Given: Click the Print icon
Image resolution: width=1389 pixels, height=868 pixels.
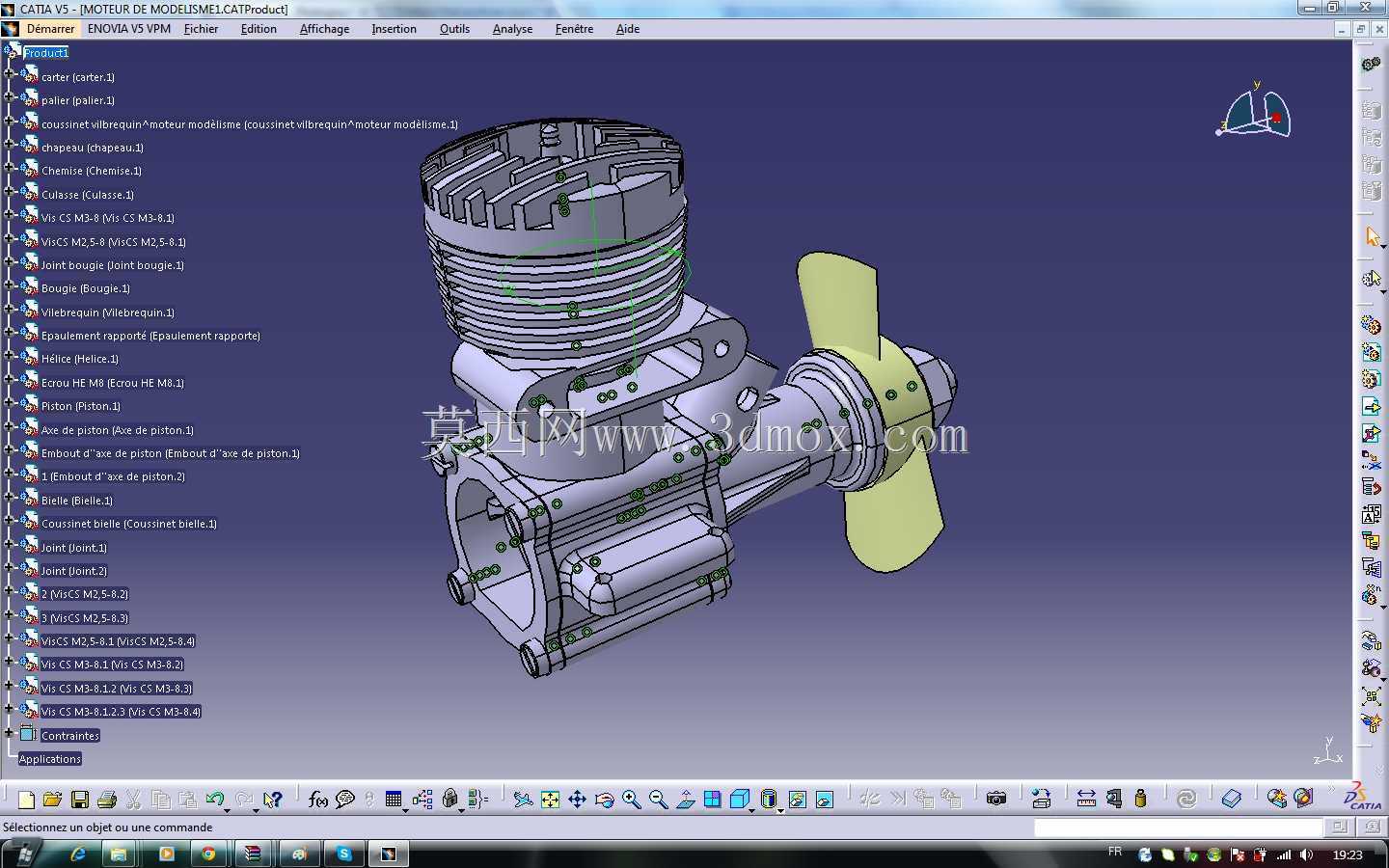Looking at the screenshot, I should (107, 800).
